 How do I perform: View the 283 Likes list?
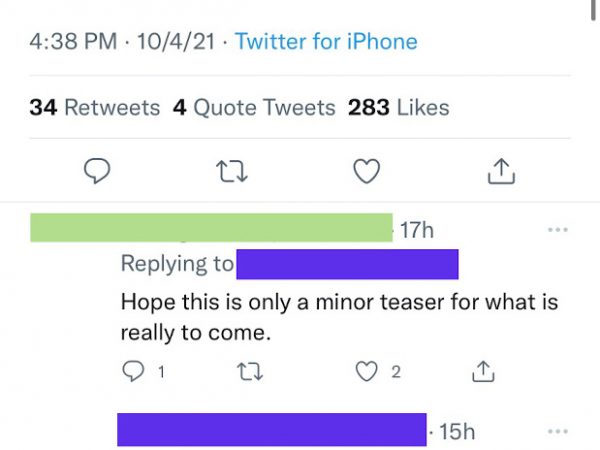coord(399,108)
